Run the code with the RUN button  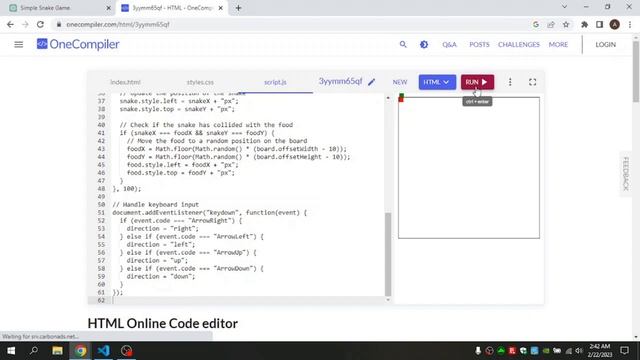tap(477, 82)
